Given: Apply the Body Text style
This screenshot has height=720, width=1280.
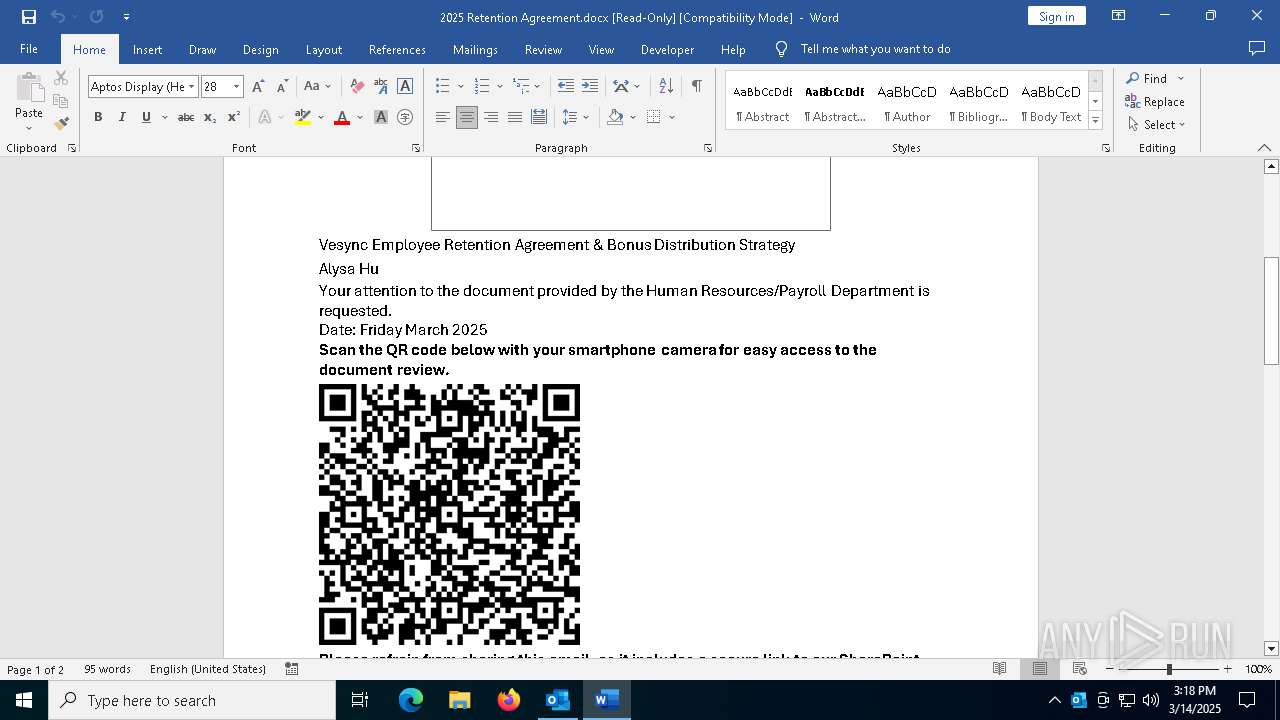Looking at the screenshot, I should point(1051,103).
